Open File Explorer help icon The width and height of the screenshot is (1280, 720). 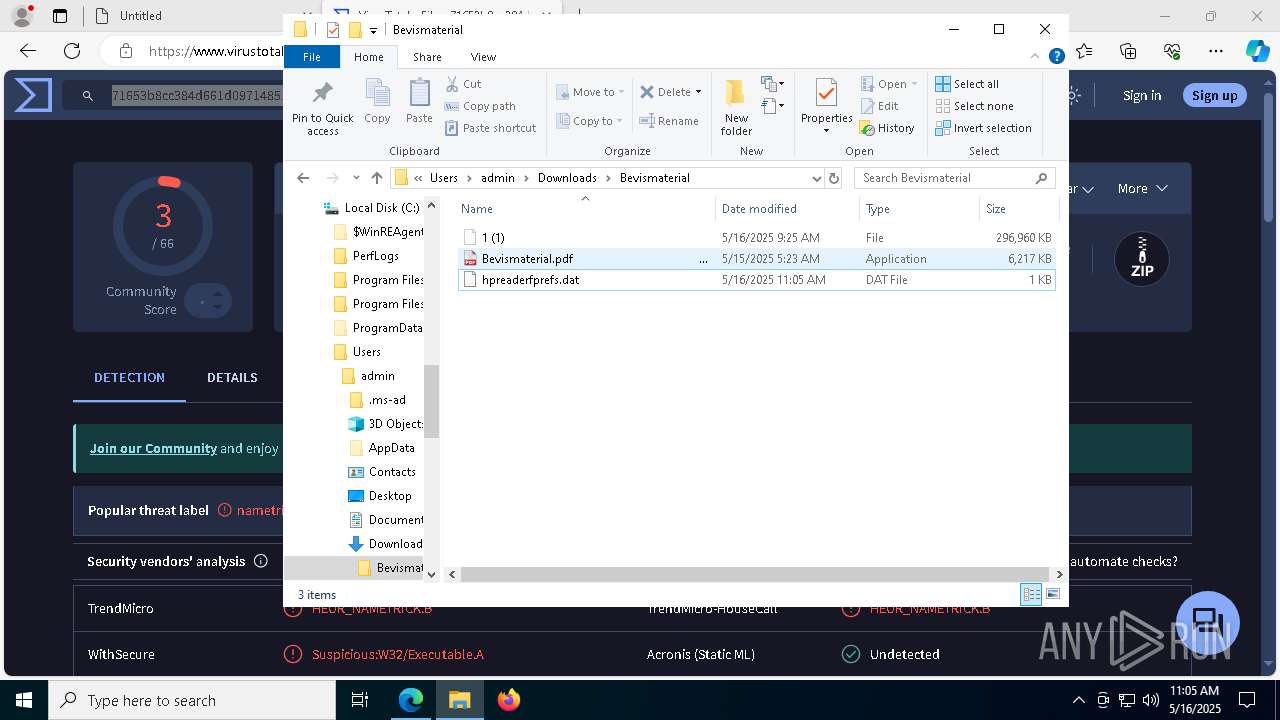tap(1056, 57)
